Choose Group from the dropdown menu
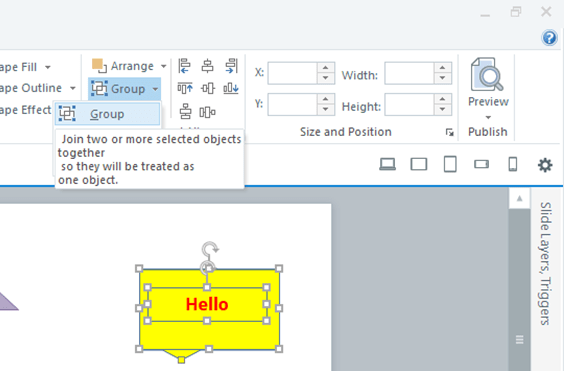This screenshot has width=564, height=371. pyautogui.click(x=107, y=114)
